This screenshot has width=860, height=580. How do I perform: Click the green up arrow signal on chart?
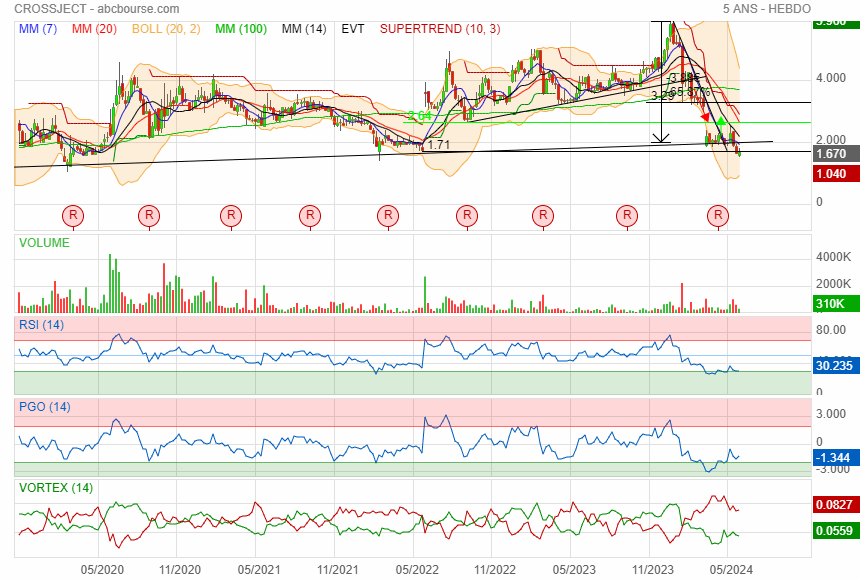click(721, 122)
